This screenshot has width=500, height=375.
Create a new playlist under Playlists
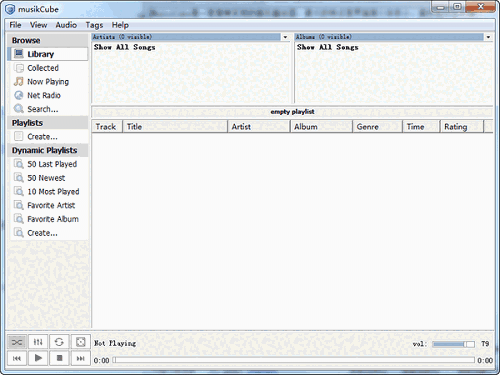[x=42, y=137]
